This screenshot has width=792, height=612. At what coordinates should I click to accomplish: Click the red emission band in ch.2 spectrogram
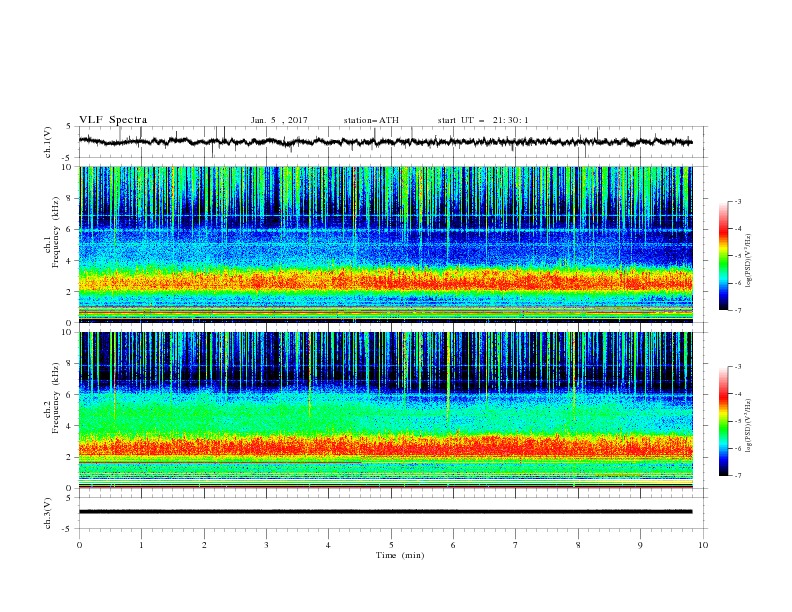coord(385,445)
